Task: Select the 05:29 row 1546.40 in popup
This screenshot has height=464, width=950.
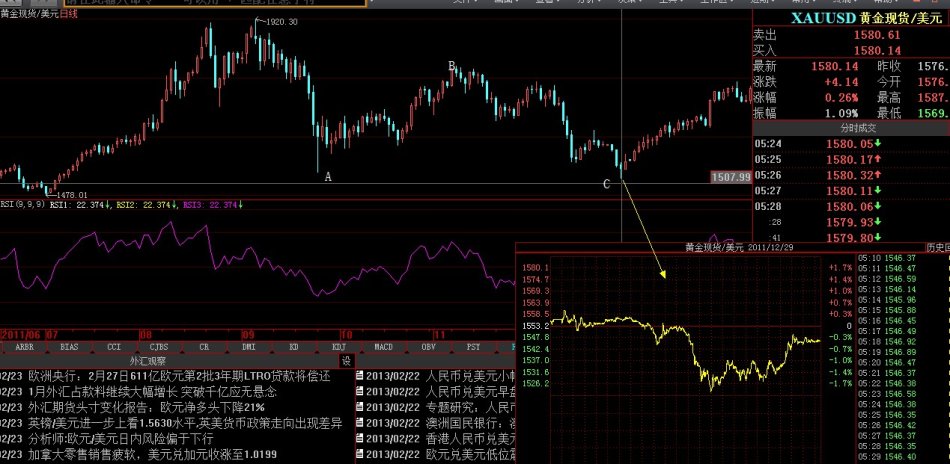Action: pos(888,456)
